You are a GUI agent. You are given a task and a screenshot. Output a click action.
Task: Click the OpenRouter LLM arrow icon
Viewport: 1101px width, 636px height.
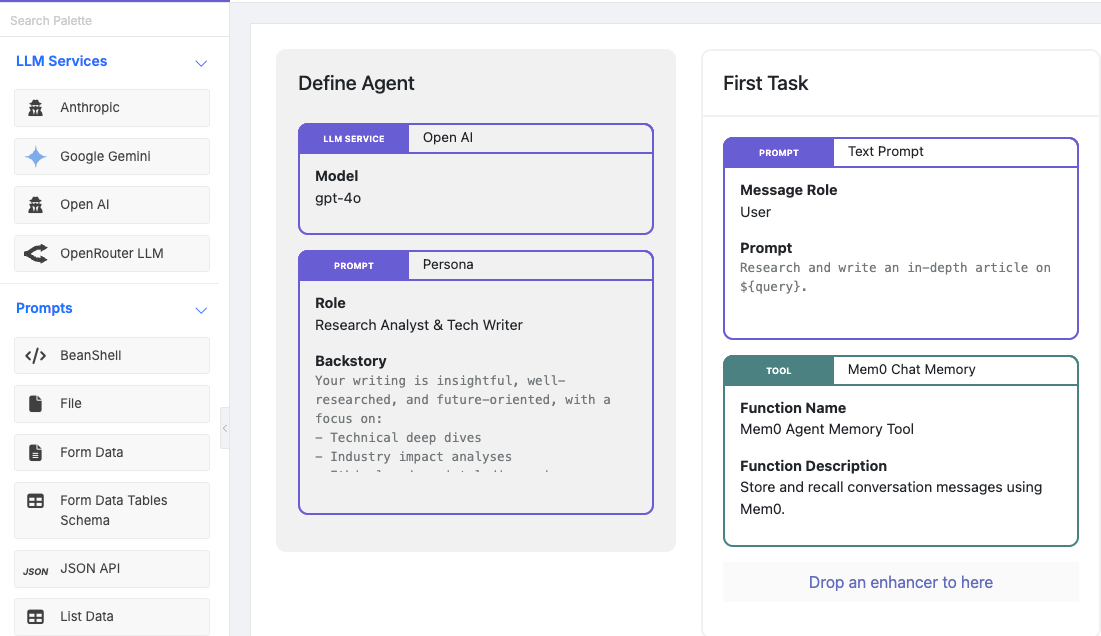[x=35, y=253]
